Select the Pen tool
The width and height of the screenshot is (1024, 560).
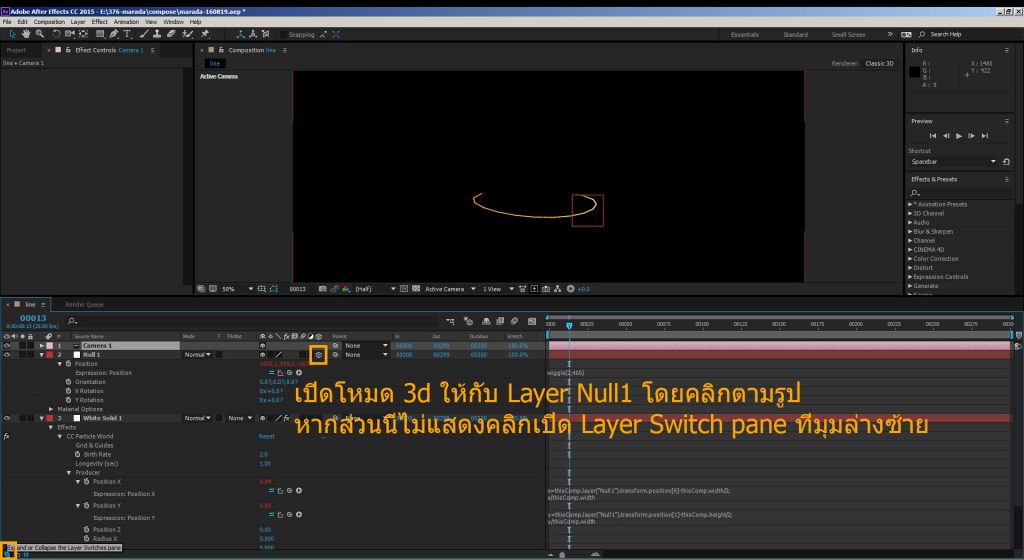click(x=114, y=34)
